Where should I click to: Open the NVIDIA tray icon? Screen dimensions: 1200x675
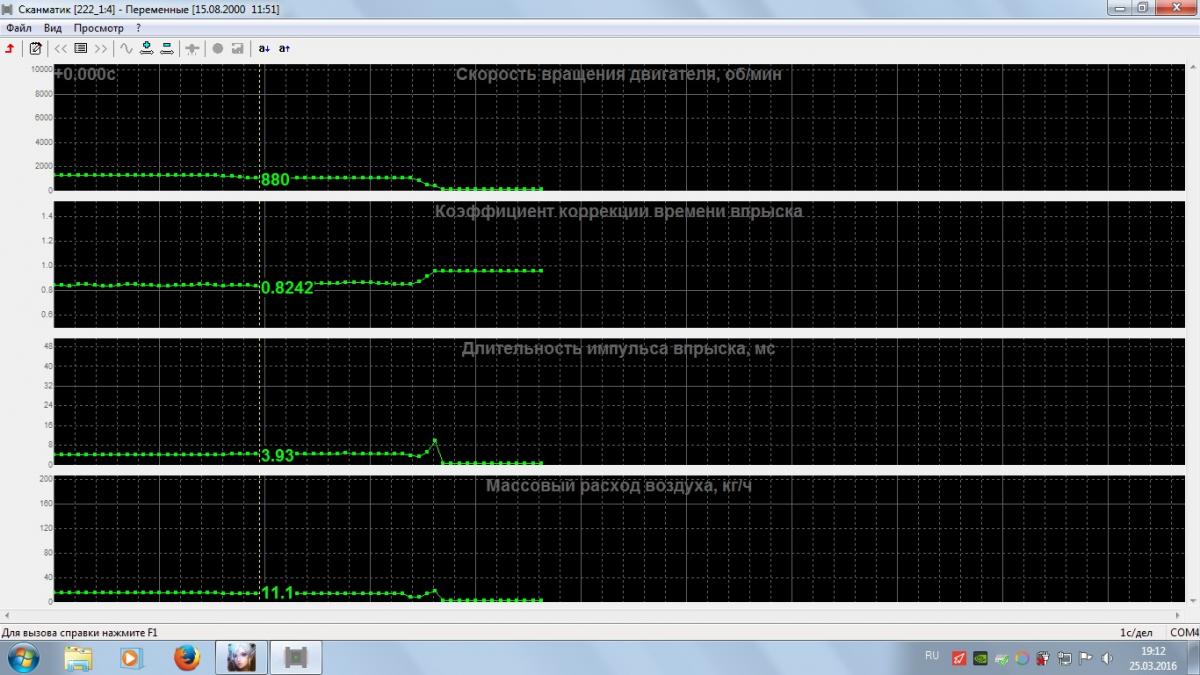tap(980, 658)
